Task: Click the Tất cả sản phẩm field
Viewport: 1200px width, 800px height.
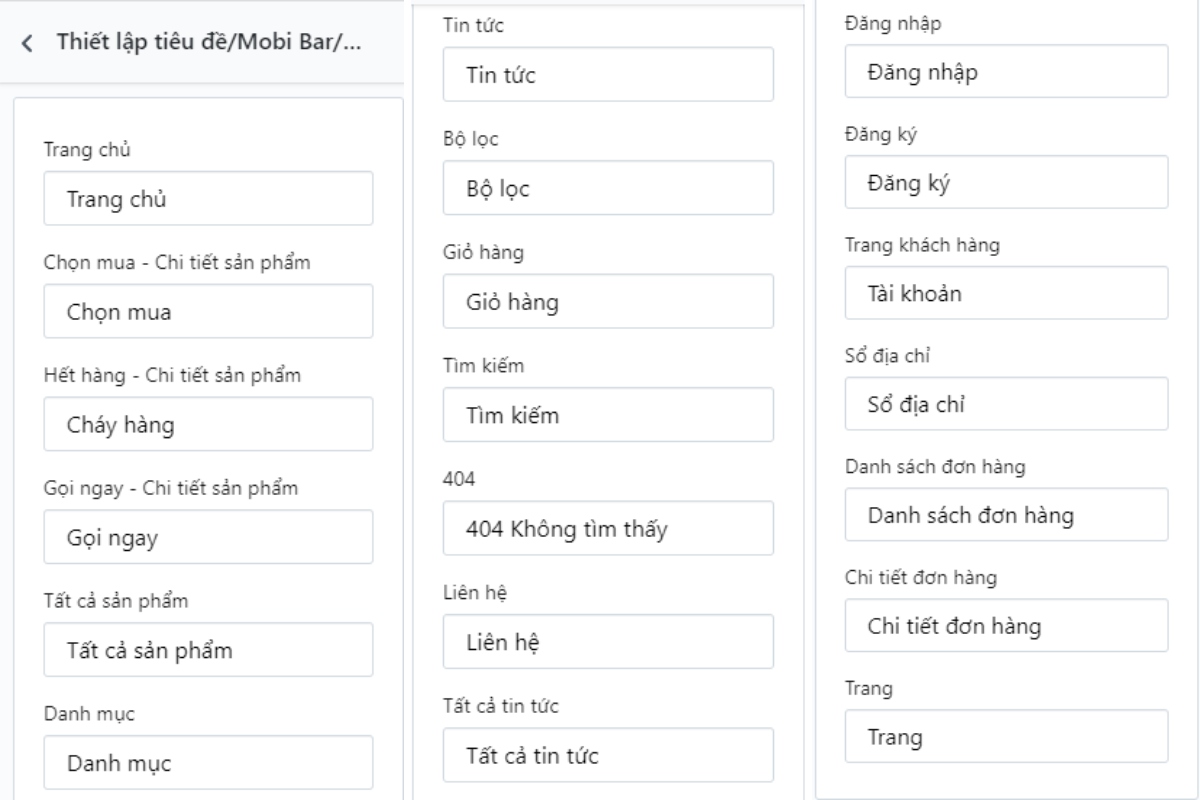Action: click(208, 650)
